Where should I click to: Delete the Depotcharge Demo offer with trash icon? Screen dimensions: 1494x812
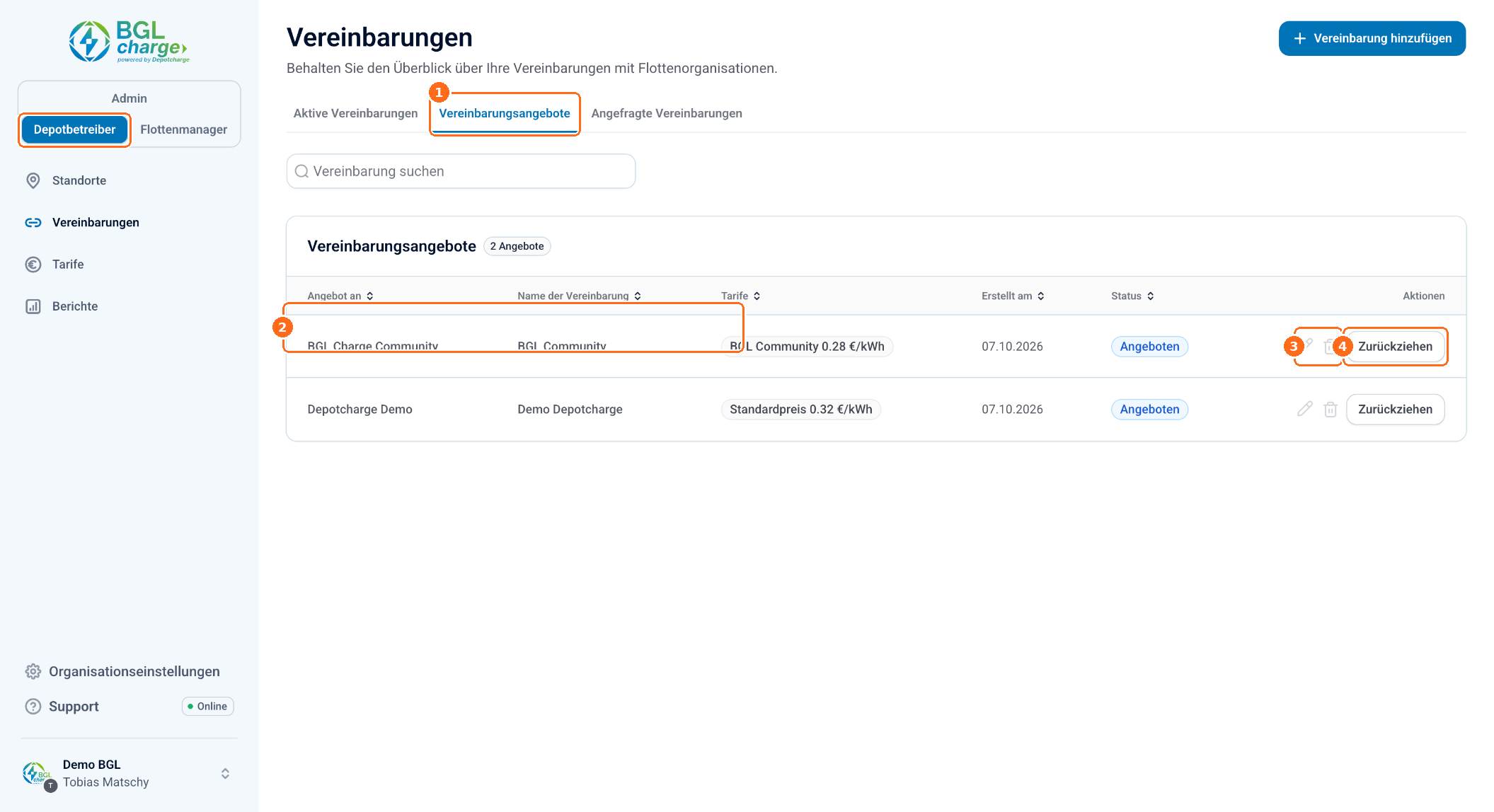click(1331, 409)
